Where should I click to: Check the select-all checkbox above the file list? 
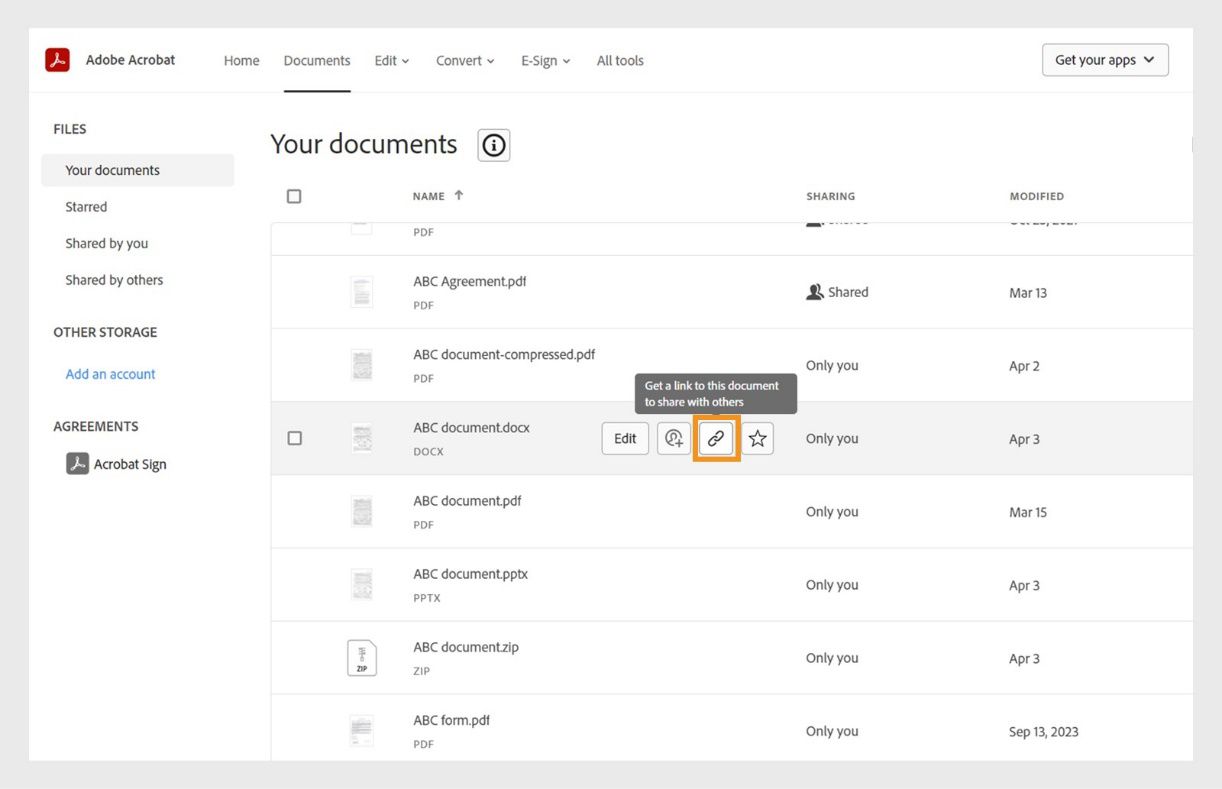(293, 195)
